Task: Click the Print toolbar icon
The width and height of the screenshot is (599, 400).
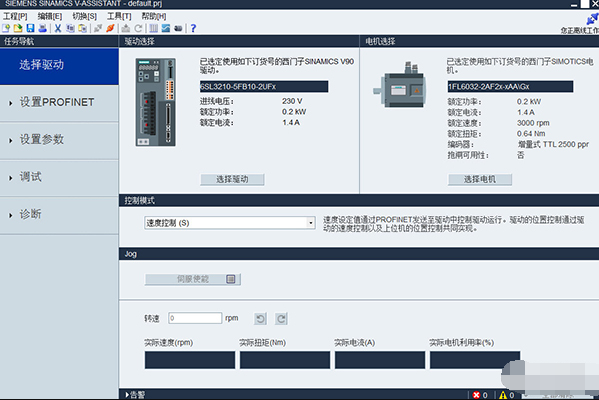Action: [x=43, y=28]
